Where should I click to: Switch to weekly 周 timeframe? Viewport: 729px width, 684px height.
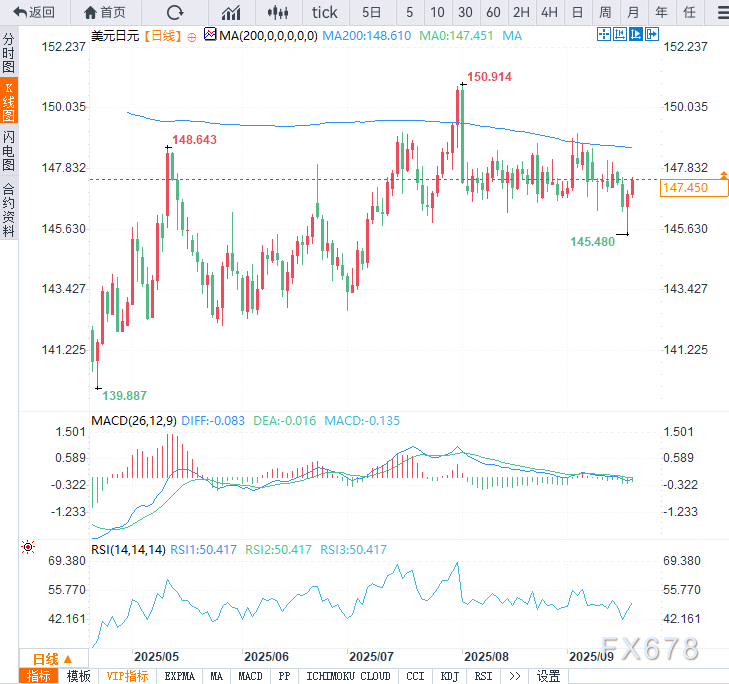[x=605, y=12]
